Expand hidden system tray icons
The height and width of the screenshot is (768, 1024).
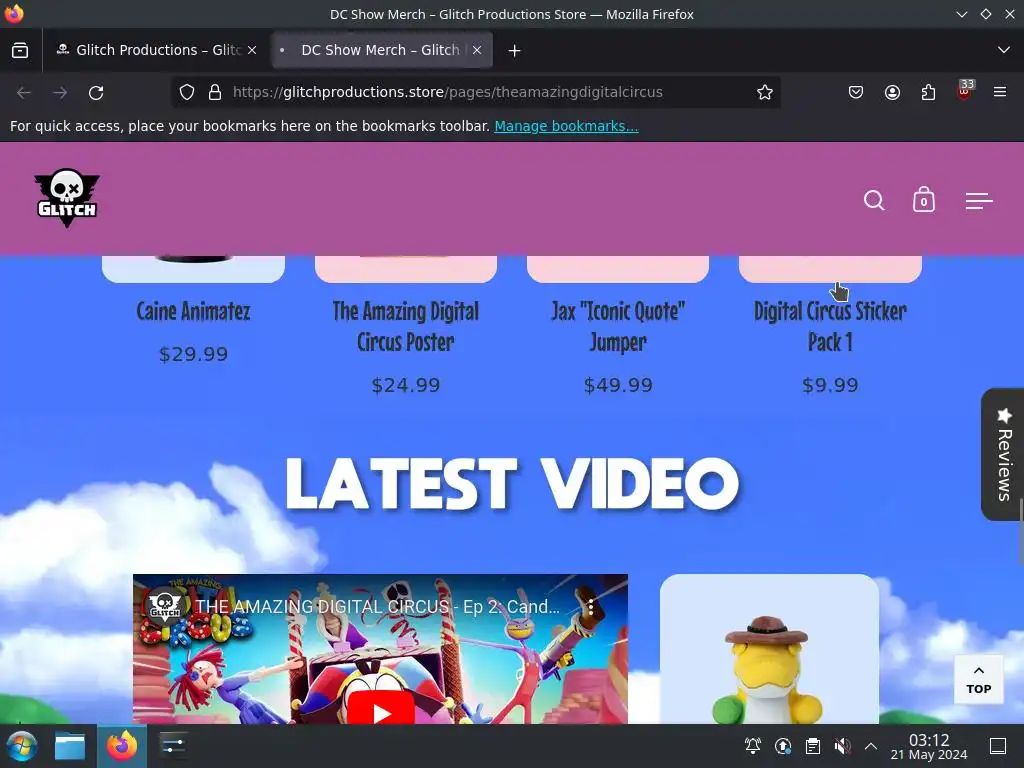pos(871,746)
